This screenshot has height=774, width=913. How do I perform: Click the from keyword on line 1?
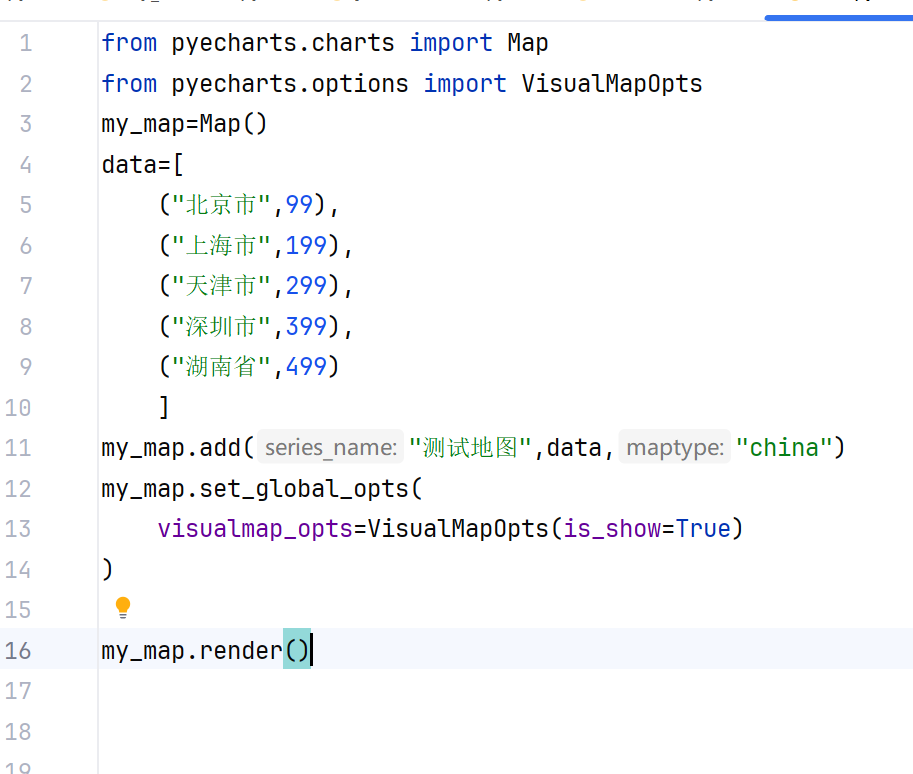129,43
